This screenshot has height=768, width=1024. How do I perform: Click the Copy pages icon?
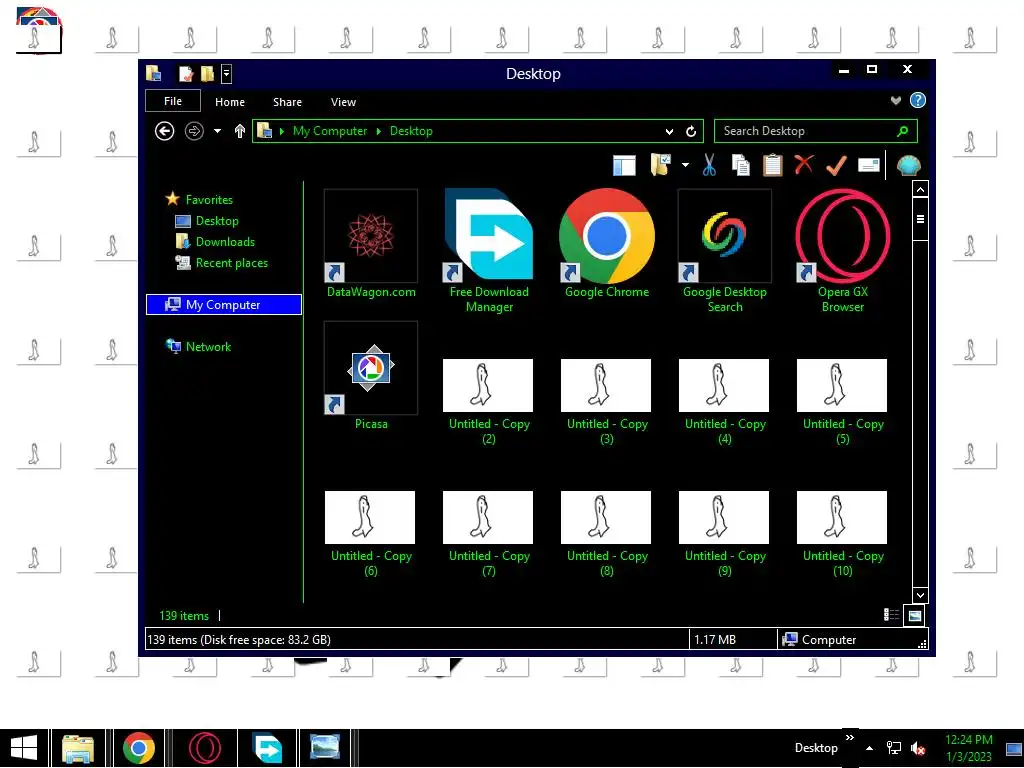[x=741, y=165]
